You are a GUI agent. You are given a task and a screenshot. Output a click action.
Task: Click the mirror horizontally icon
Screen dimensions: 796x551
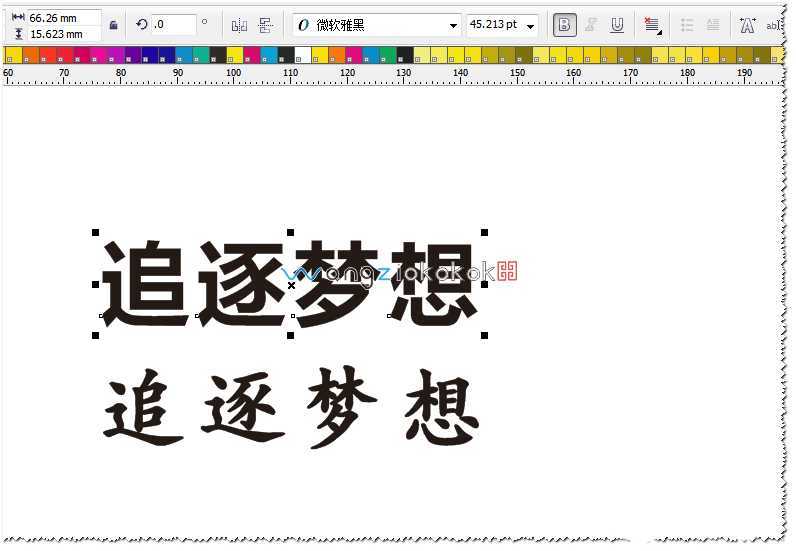pyautogui.click(x=239, y=25)
